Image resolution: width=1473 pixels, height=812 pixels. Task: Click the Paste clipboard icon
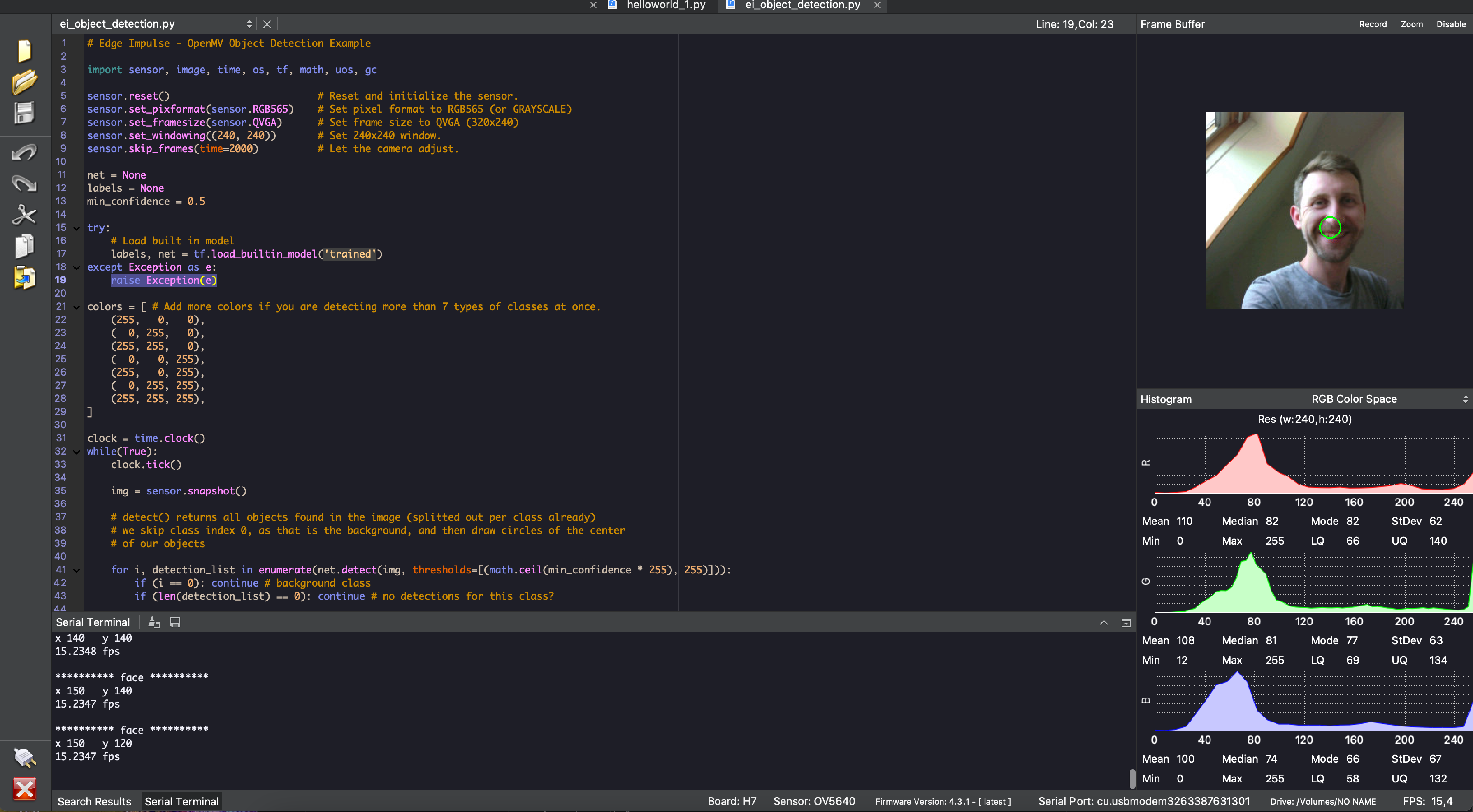pos(24,278)
